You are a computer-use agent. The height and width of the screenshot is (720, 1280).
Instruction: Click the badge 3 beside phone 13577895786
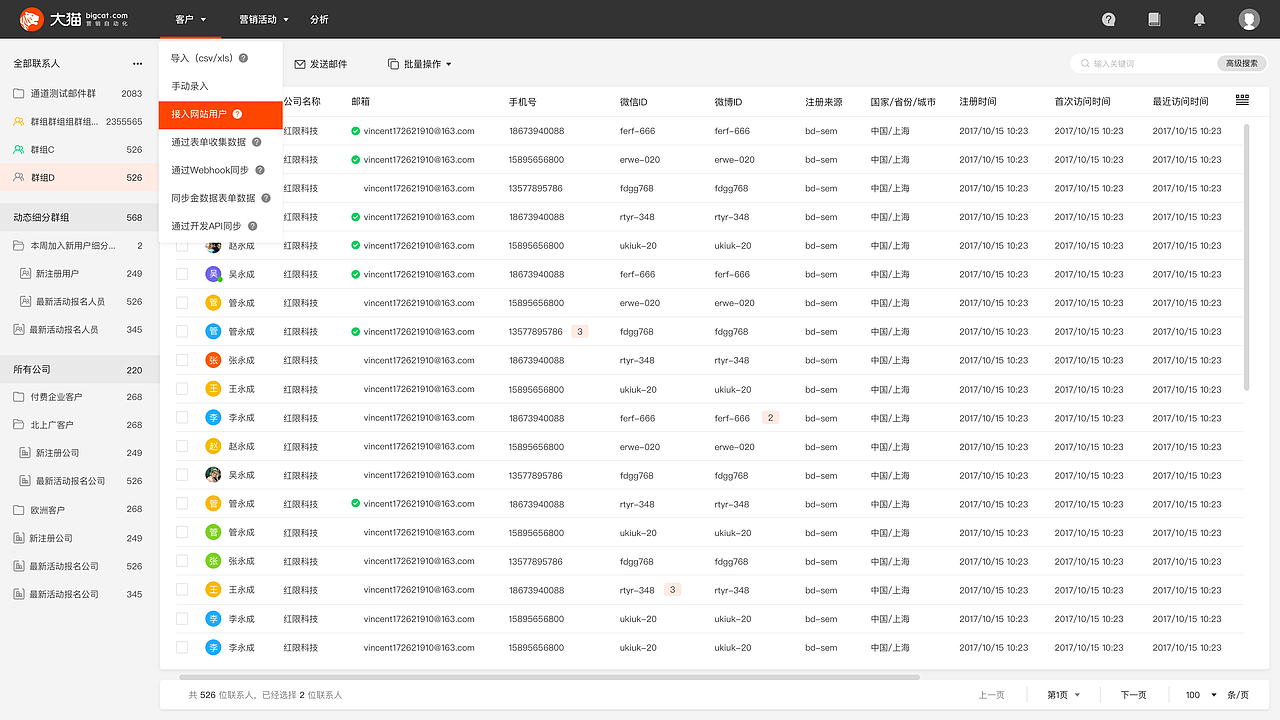click(x=579, y=331)
